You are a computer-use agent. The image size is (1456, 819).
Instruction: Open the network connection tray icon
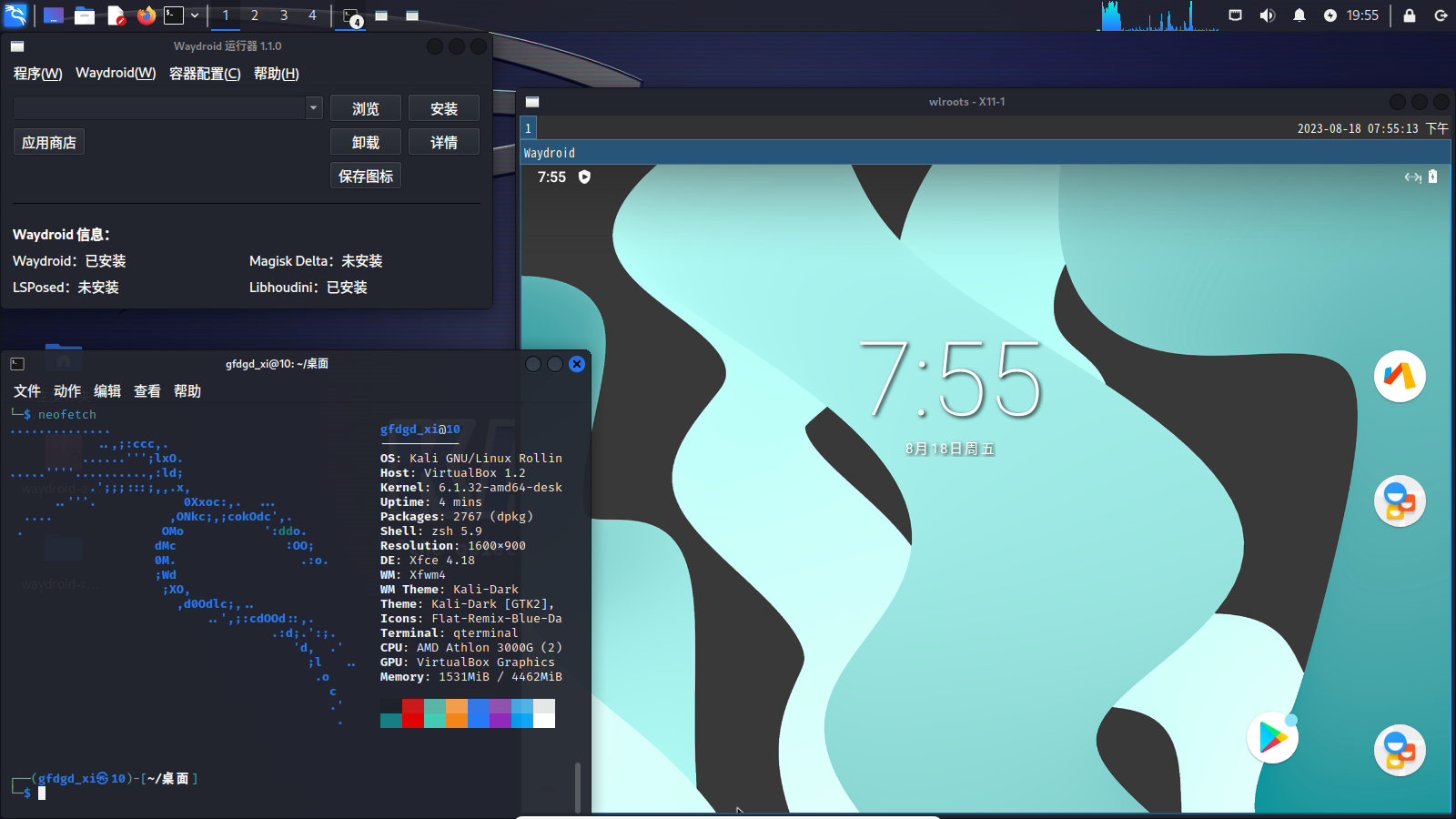[1235, 15]
